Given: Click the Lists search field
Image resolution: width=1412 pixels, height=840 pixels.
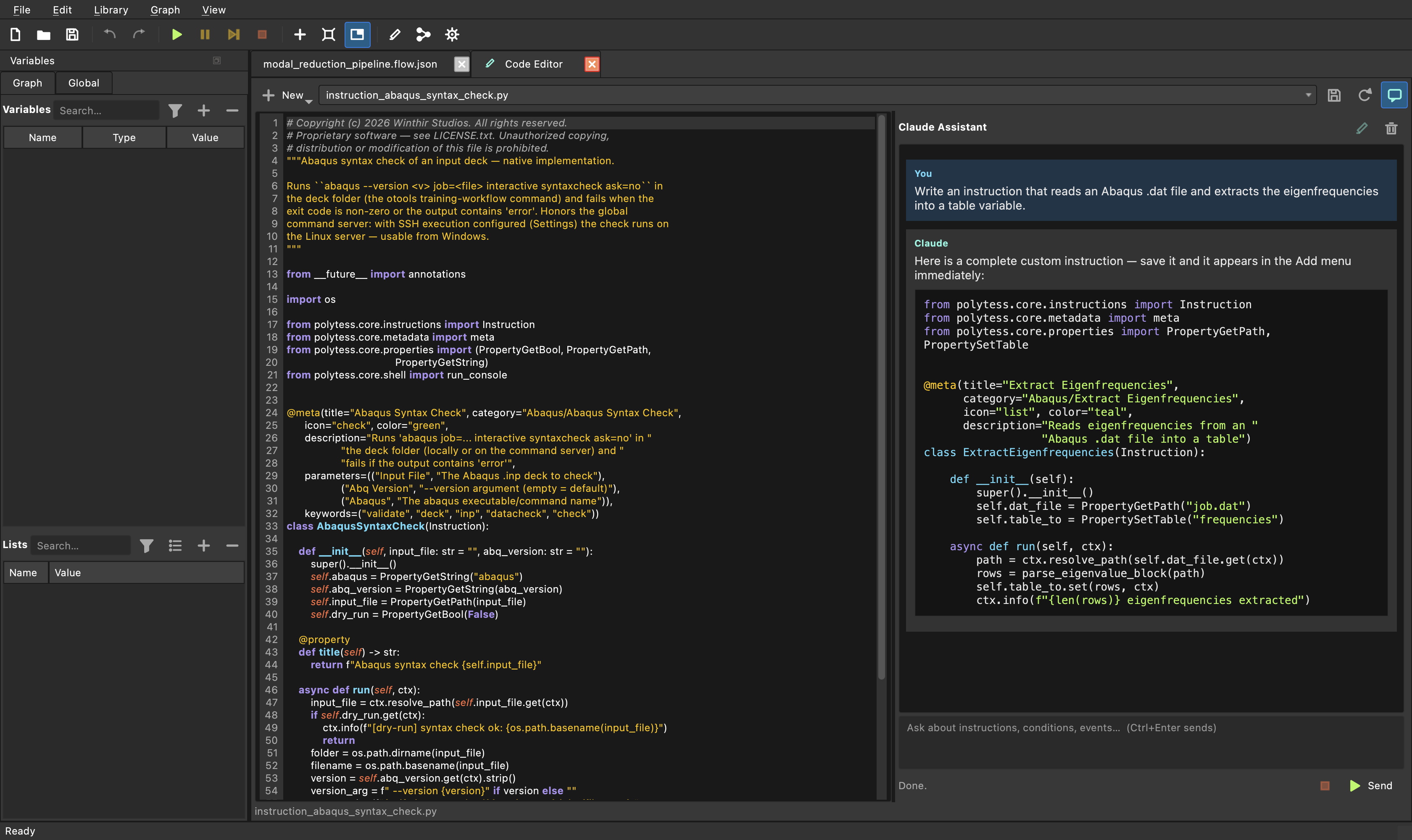Looking at the screenshot, I should pyautogui.click(x=80, y=546).
